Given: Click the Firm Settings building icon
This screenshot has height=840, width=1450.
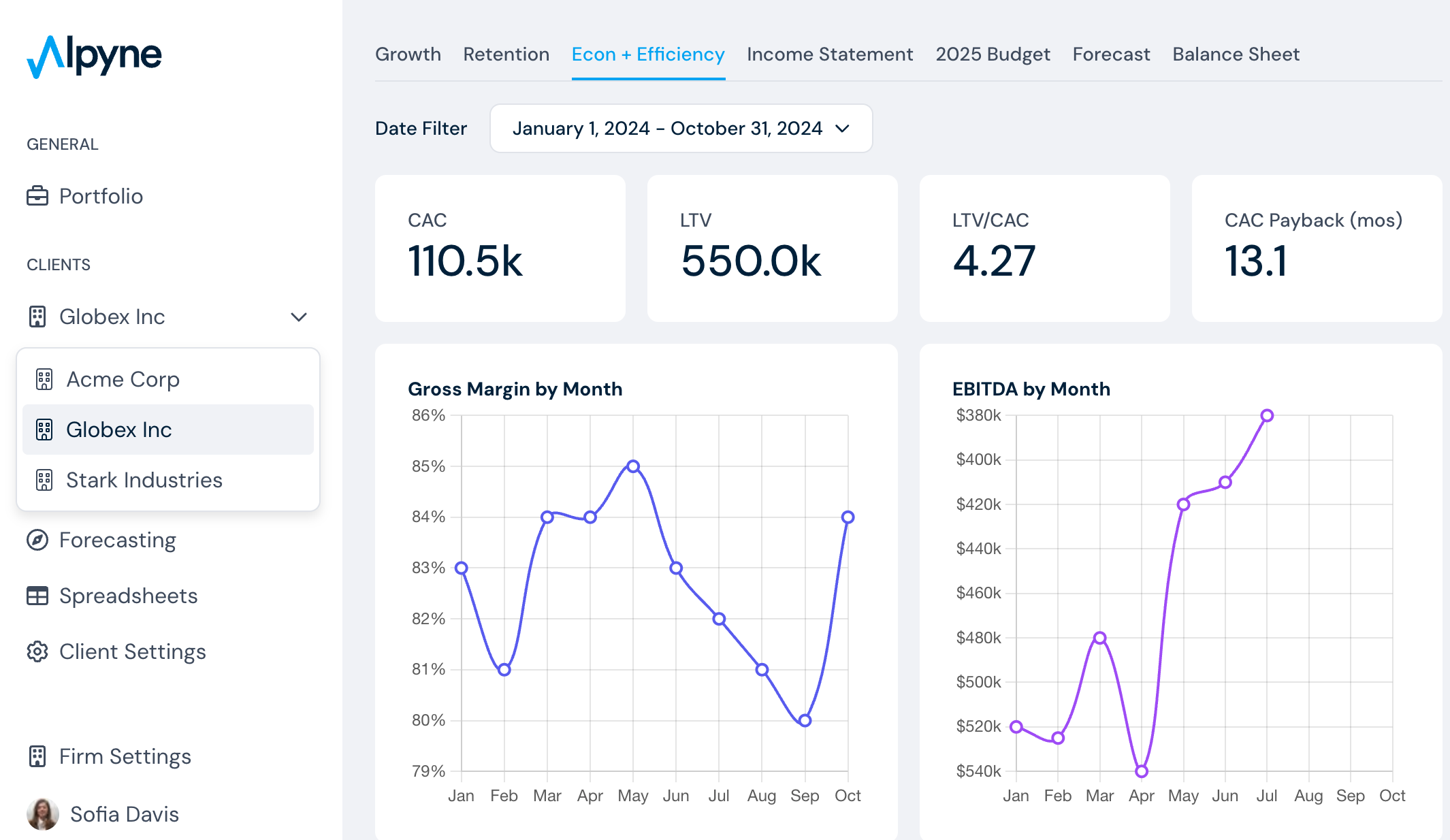Looking at the screenshot, I should 37,756.
